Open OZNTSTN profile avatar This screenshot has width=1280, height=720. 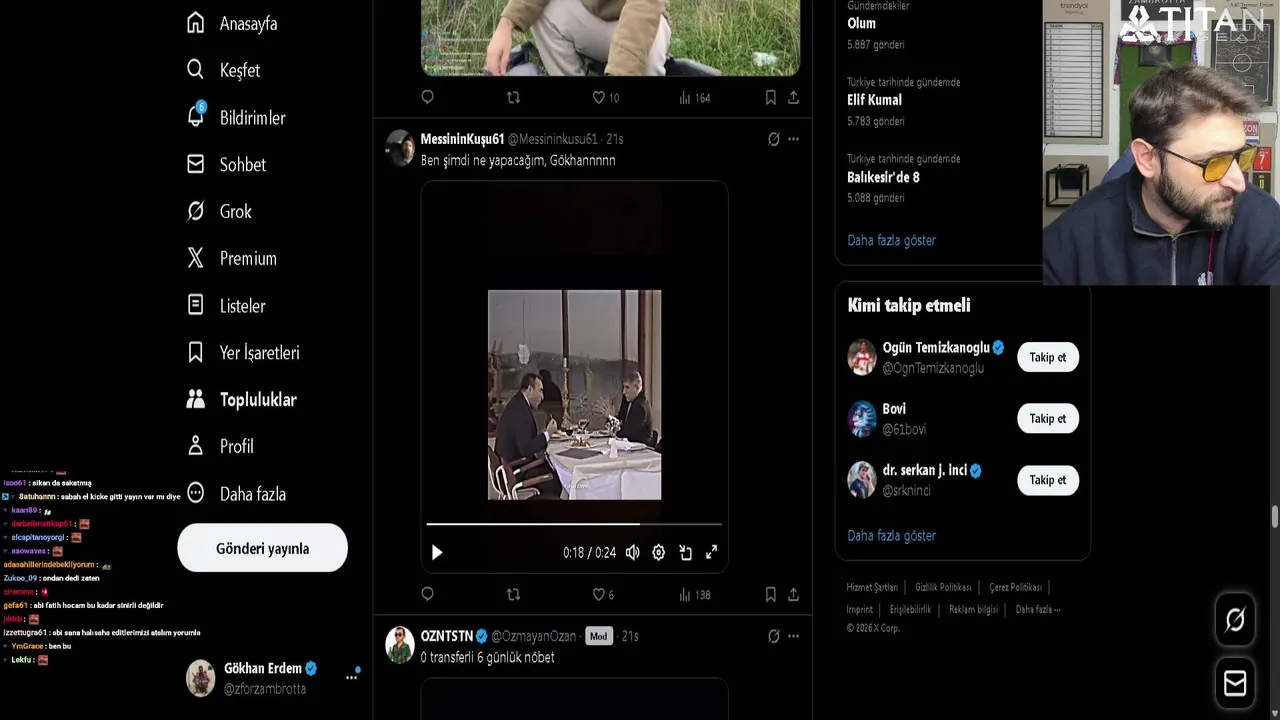(x=400, y=645)
